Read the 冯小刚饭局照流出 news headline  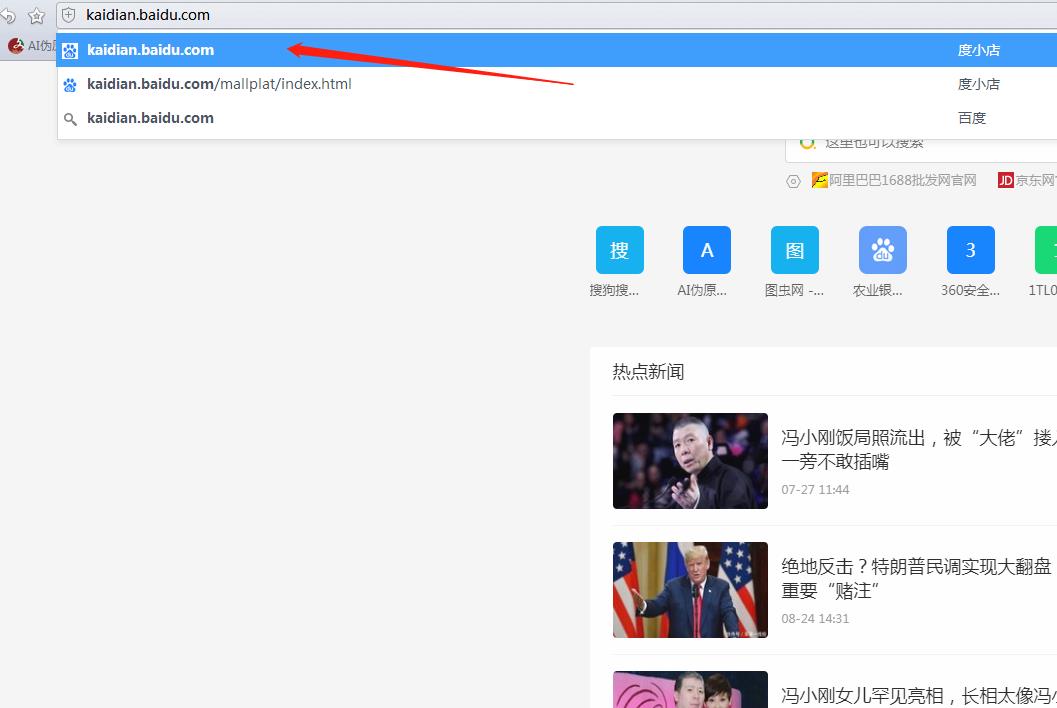919,450
